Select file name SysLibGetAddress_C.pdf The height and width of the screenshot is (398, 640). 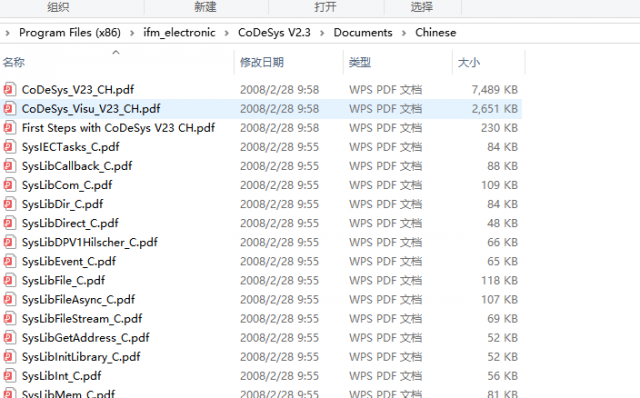86,338
